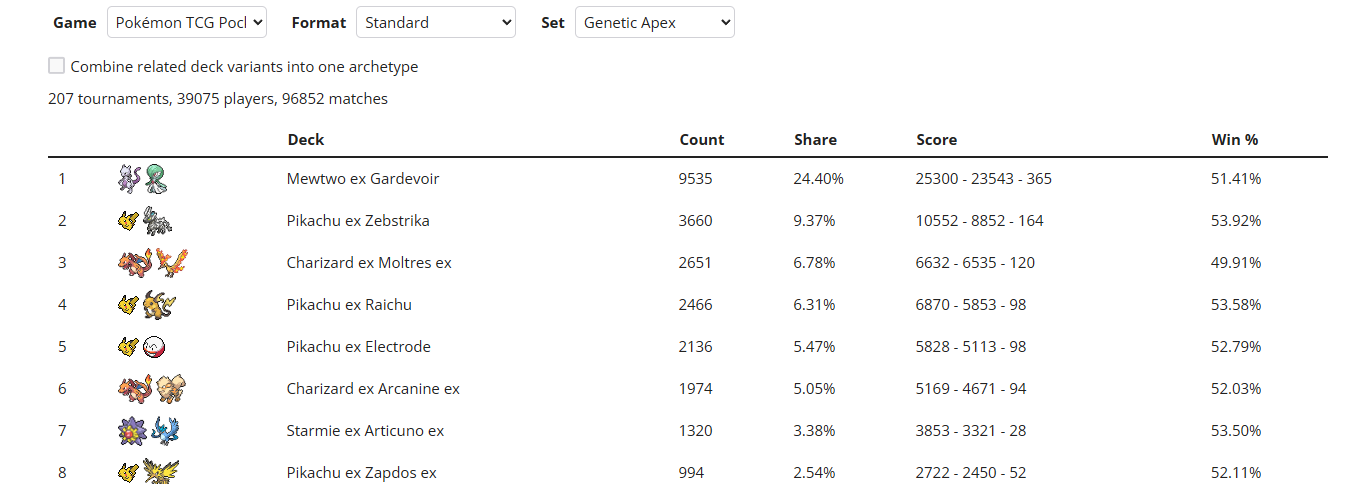The height and width of the screenshot is (484, 1355).
Task: Click the Mewtwo sprite icon in row 1
Action: point(129,179)
